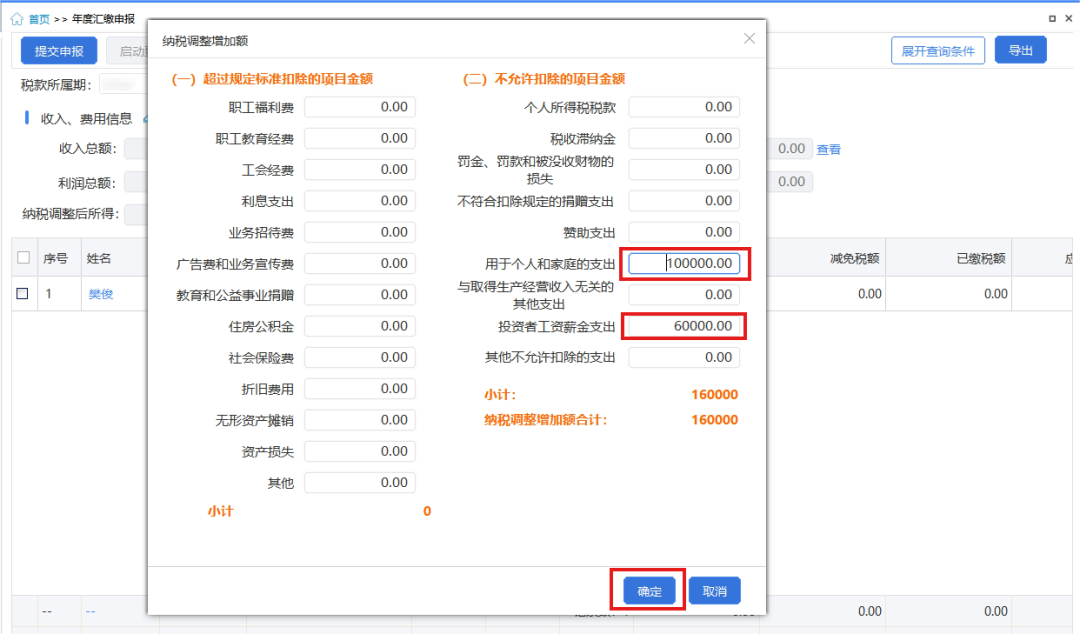Click the home icon in the breadcrumb

[16, 18]
